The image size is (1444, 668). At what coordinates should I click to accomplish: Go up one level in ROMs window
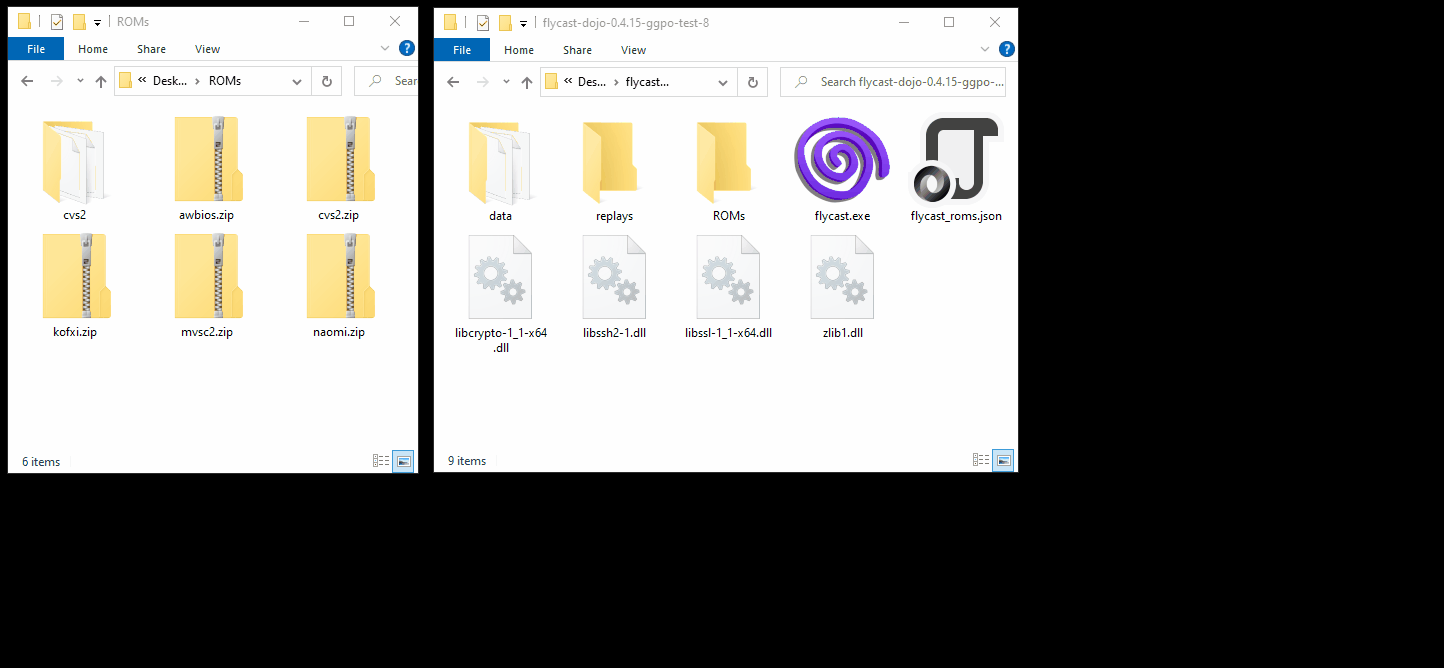101,81
